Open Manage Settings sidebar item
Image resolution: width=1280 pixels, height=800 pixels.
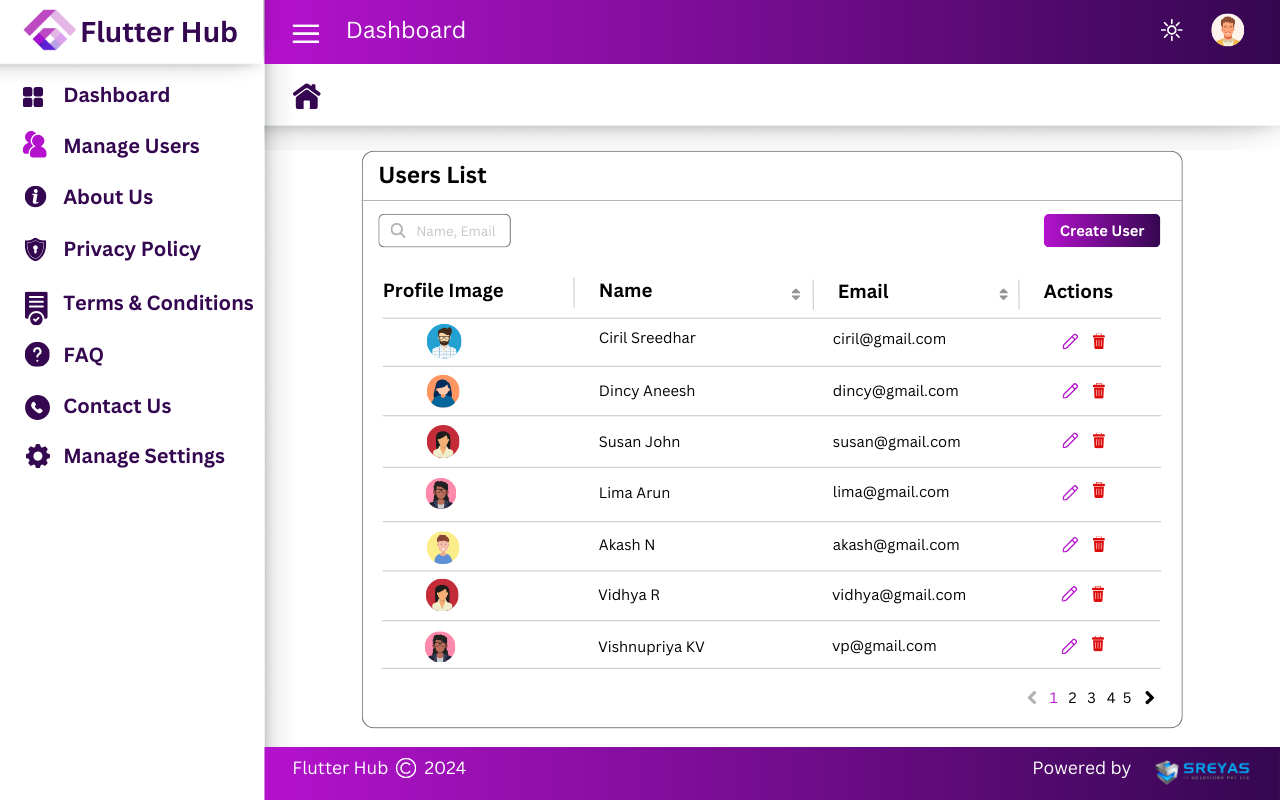(x=143, y=456)
